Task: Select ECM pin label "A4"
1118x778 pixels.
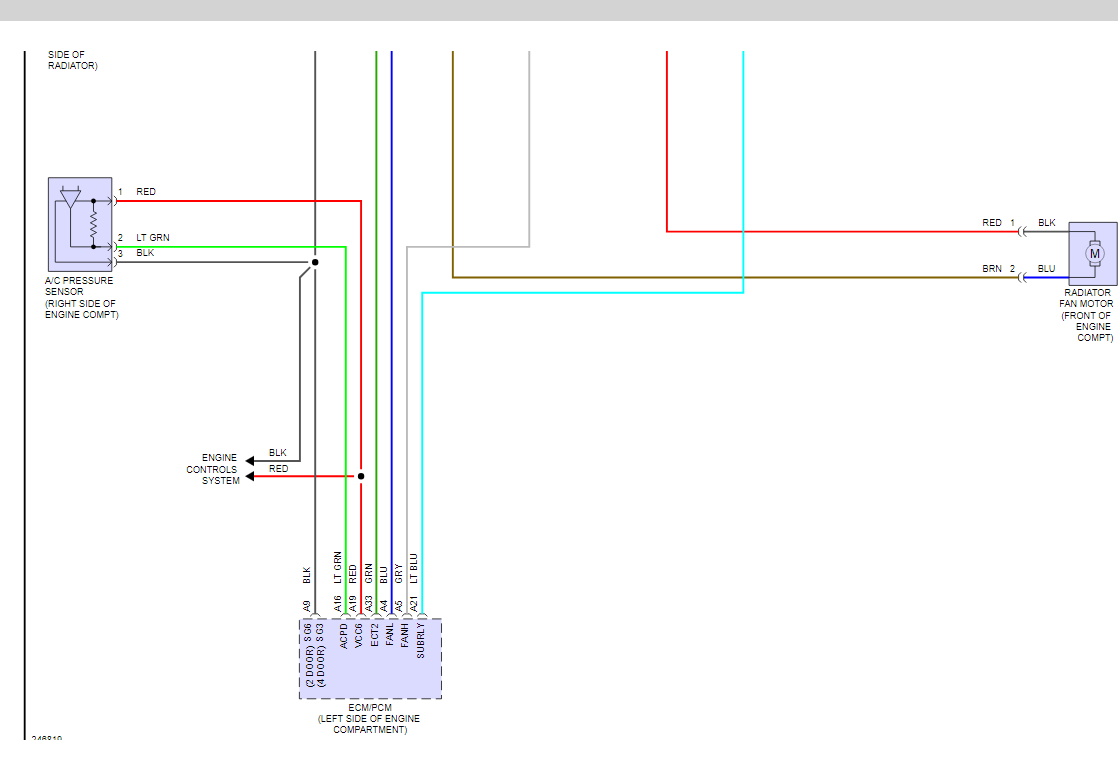Action: (x=384, y=606)
